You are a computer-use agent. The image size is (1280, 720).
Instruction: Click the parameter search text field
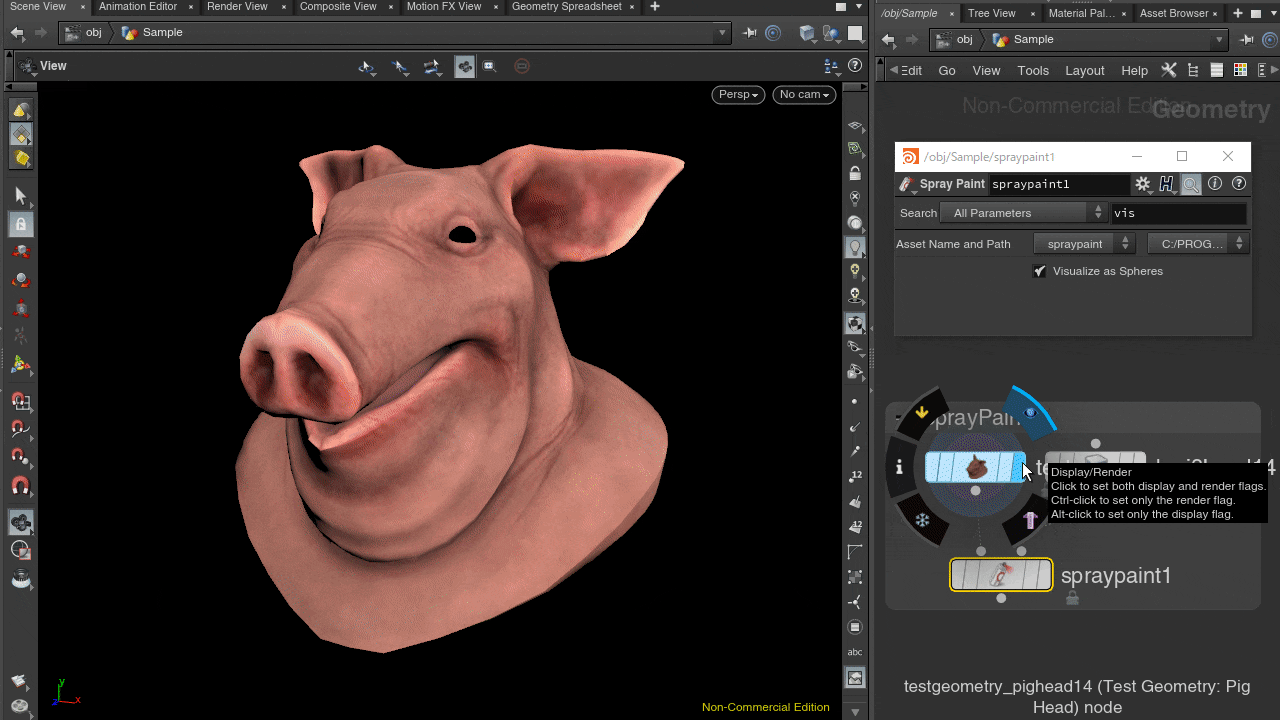(x=1178, y=213)
